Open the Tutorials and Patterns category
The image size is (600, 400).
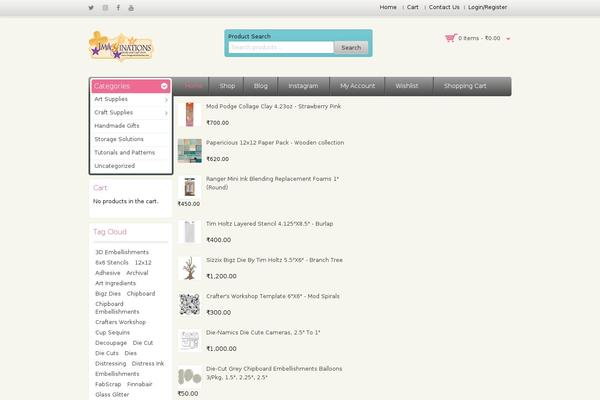pyautogui.click(x=125, y=153)
